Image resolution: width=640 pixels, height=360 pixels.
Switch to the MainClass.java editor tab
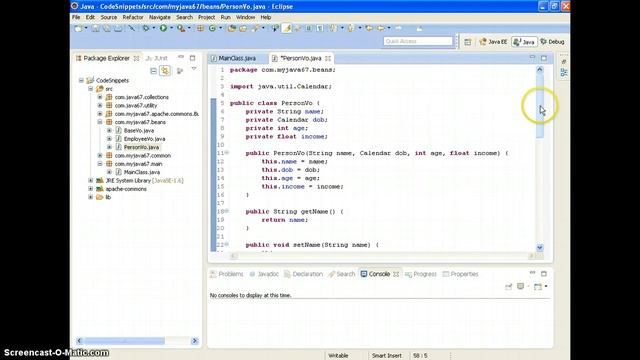(237, 58)
